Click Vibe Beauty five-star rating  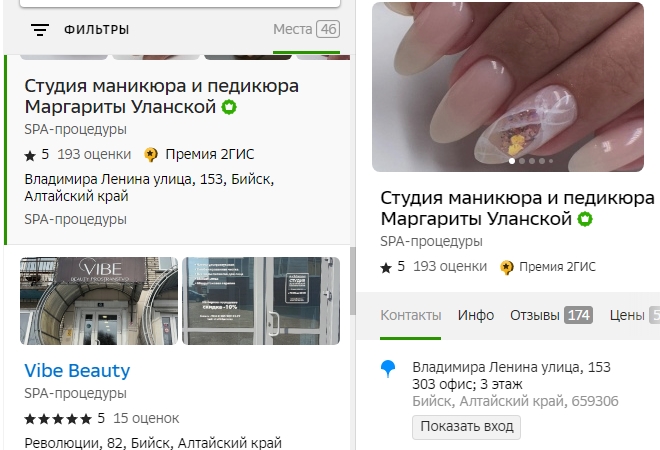[x=58, y=419]
